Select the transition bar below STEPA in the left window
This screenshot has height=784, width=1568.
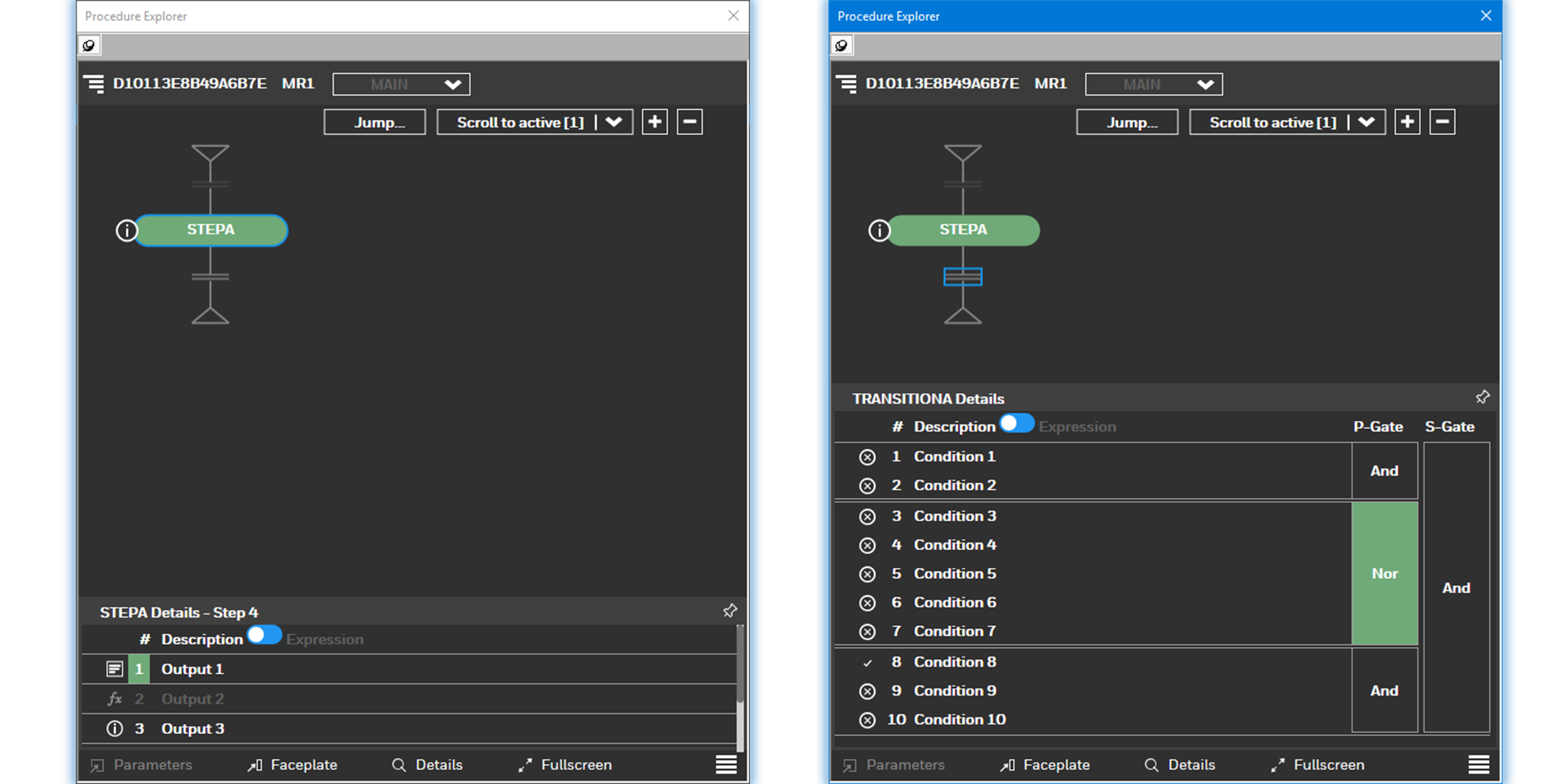click(x=210, y=277)
